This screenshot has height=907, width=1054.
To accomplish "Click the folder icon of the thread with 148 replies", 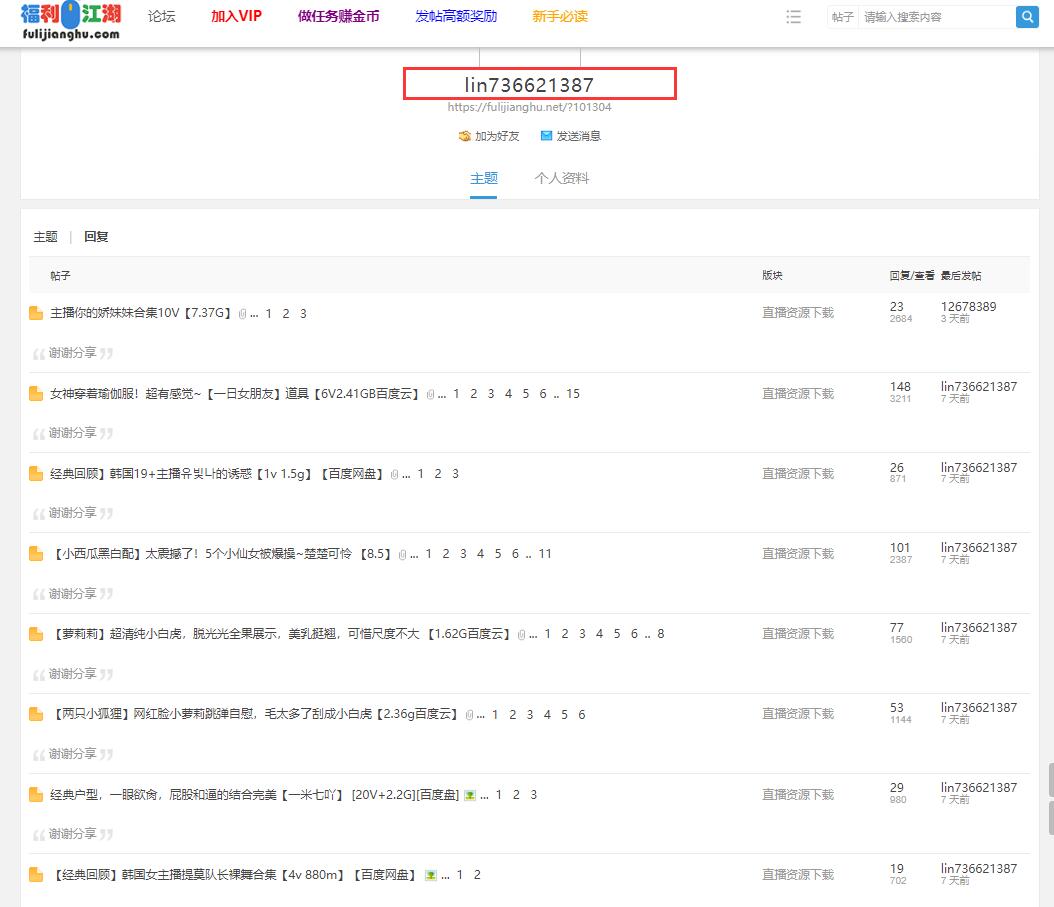I will (x=36, y=394).
